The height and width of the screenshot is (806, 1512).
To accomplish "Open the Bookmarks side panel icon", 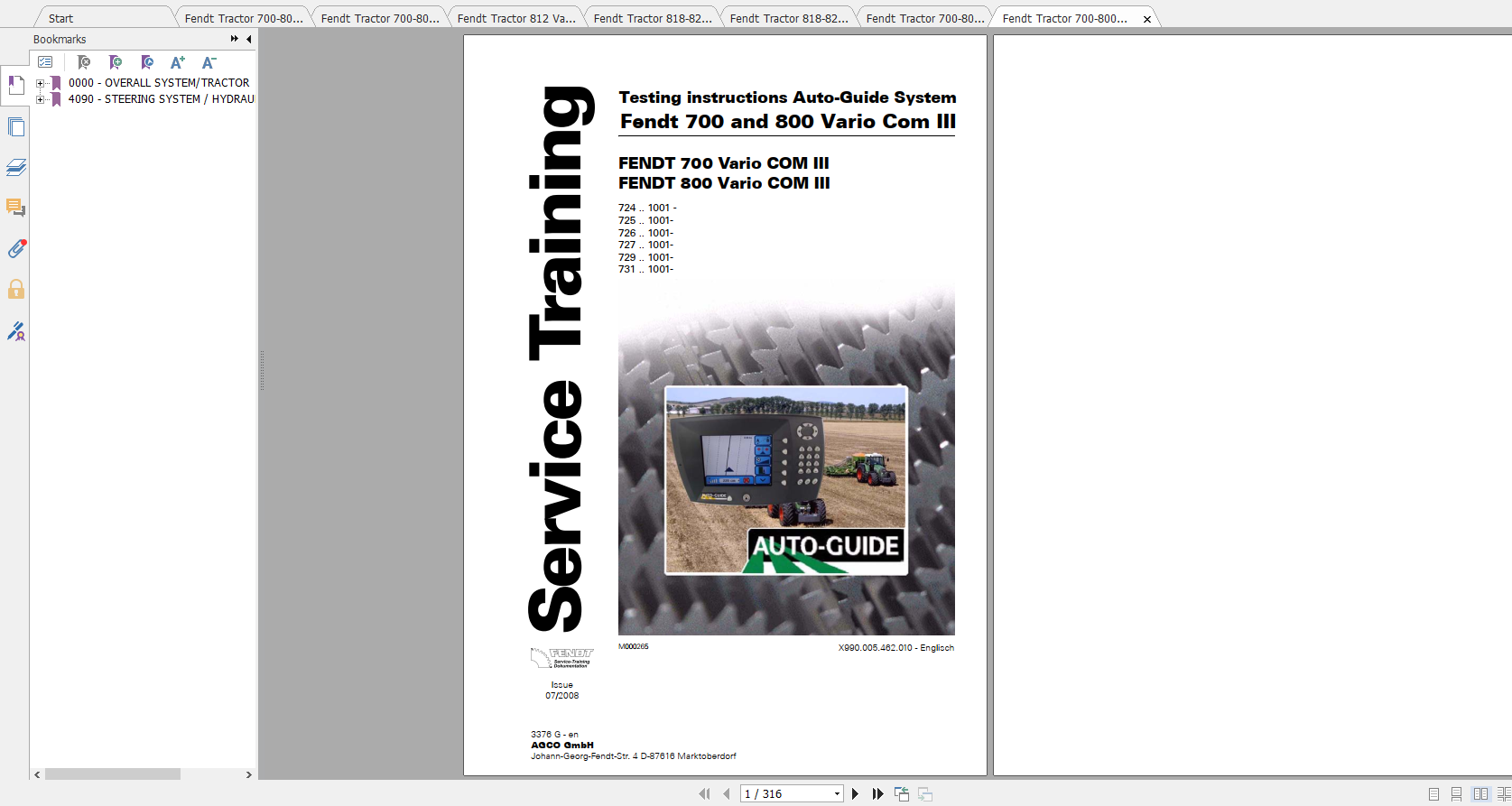I will click(x=15, y=86).
